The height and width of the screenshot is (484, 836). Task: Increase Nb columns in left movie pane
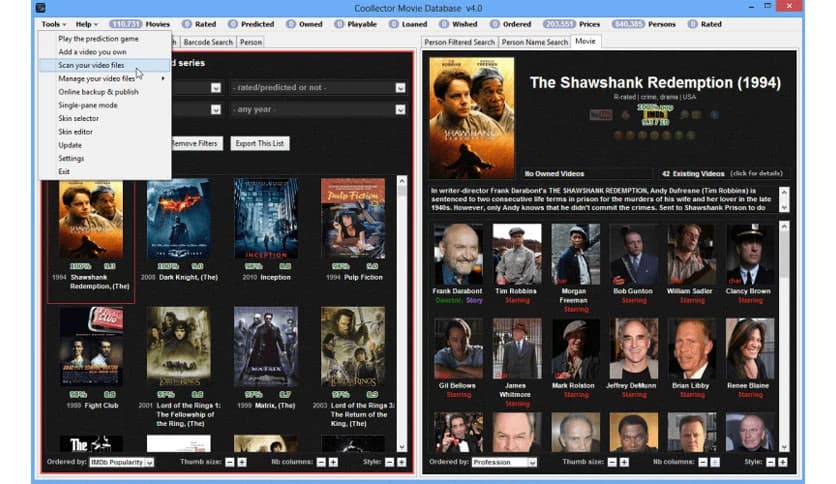pos(333,462)
